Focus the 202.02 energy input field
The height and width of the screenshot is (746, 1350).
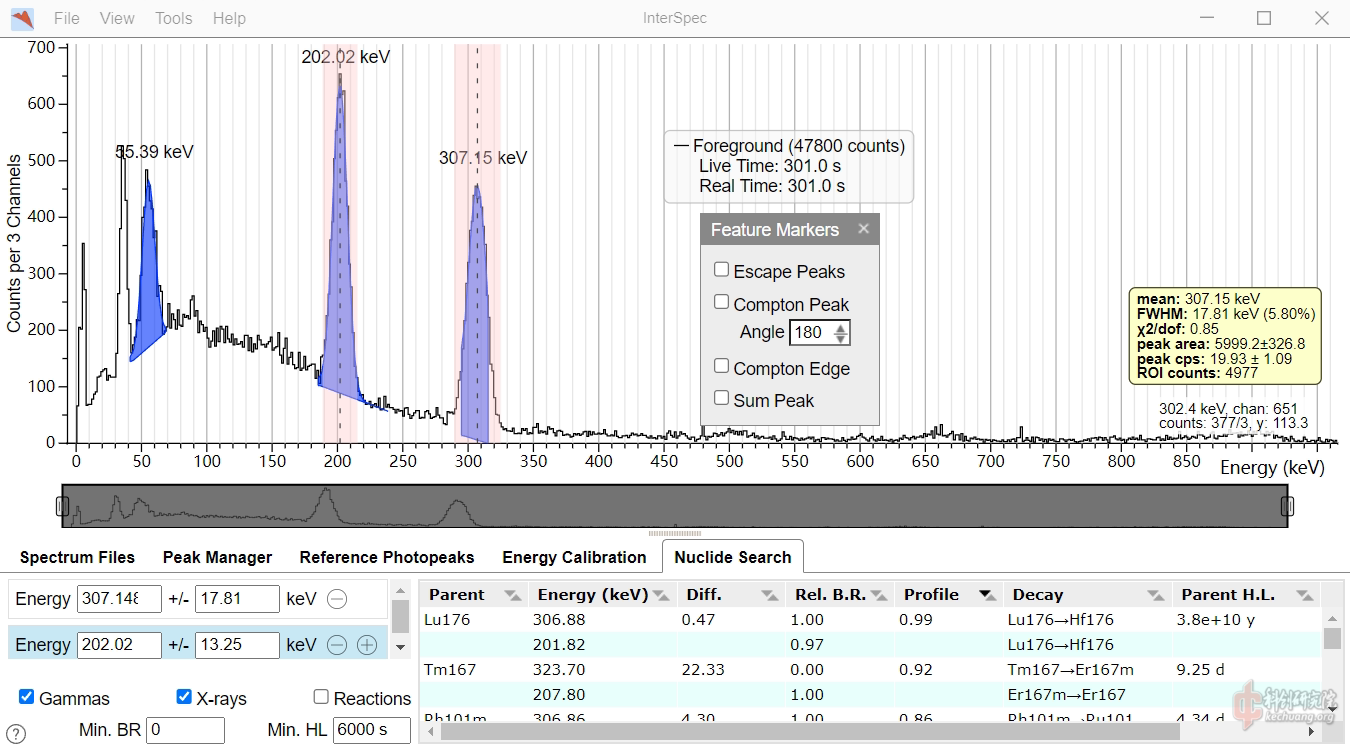(x=119, y=645)
